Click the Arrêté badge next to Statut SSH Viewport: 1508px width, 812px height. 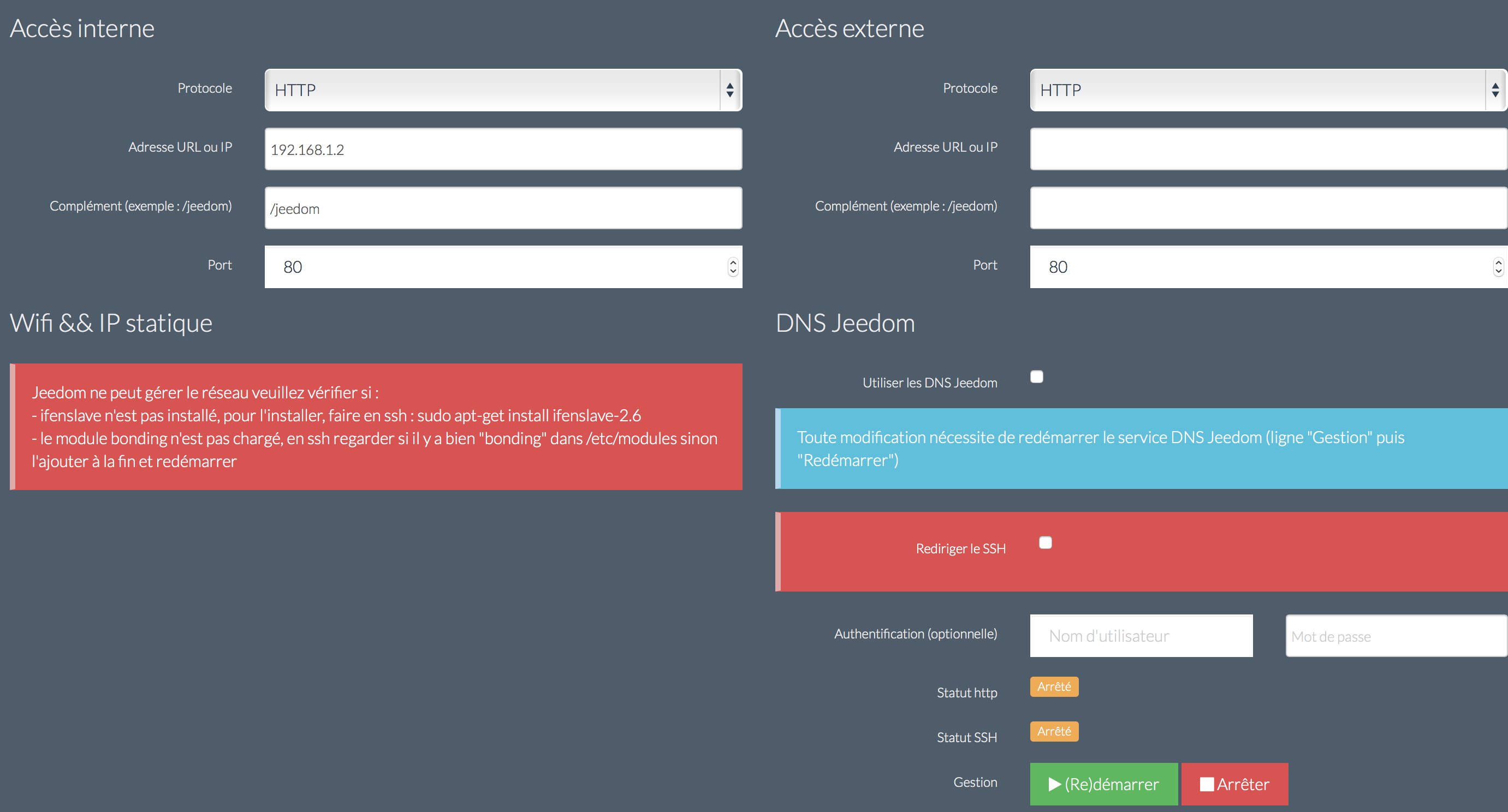pyautogui.click(x=1054, y=731)
